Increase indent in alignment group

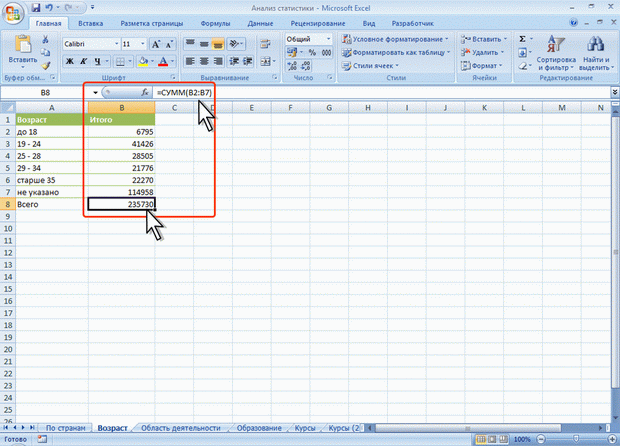coord(248,61)
